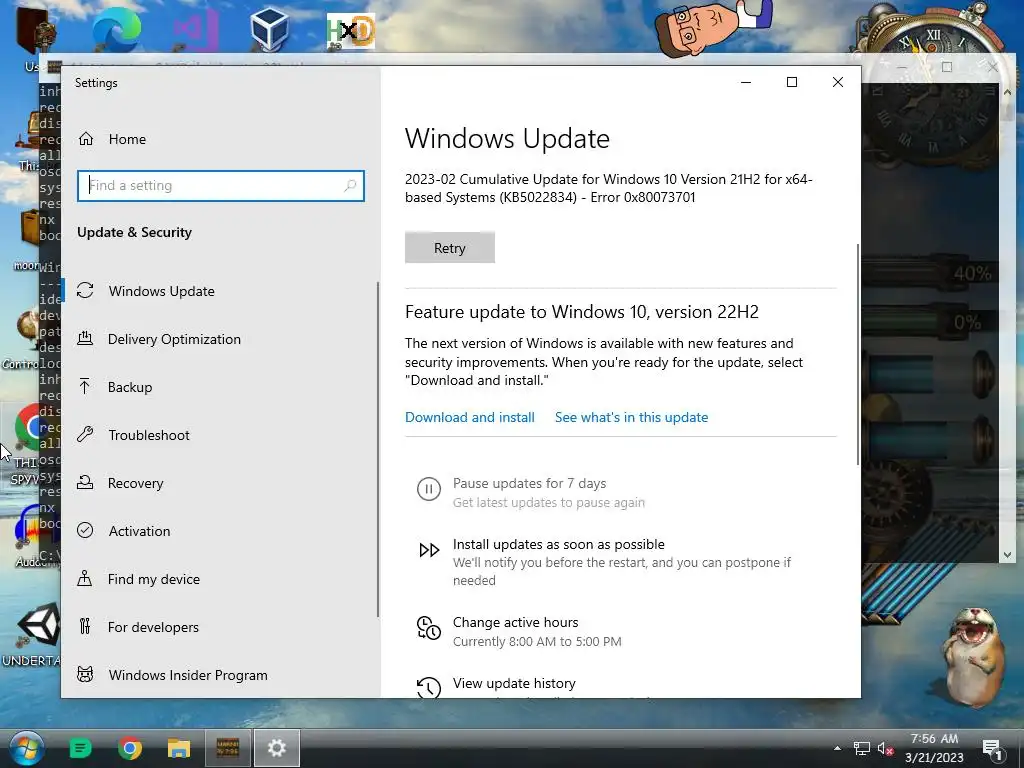Click the update history clock icon
Image resolution: width=1024 pixels, height=768 pixels.
coord(429,687)
